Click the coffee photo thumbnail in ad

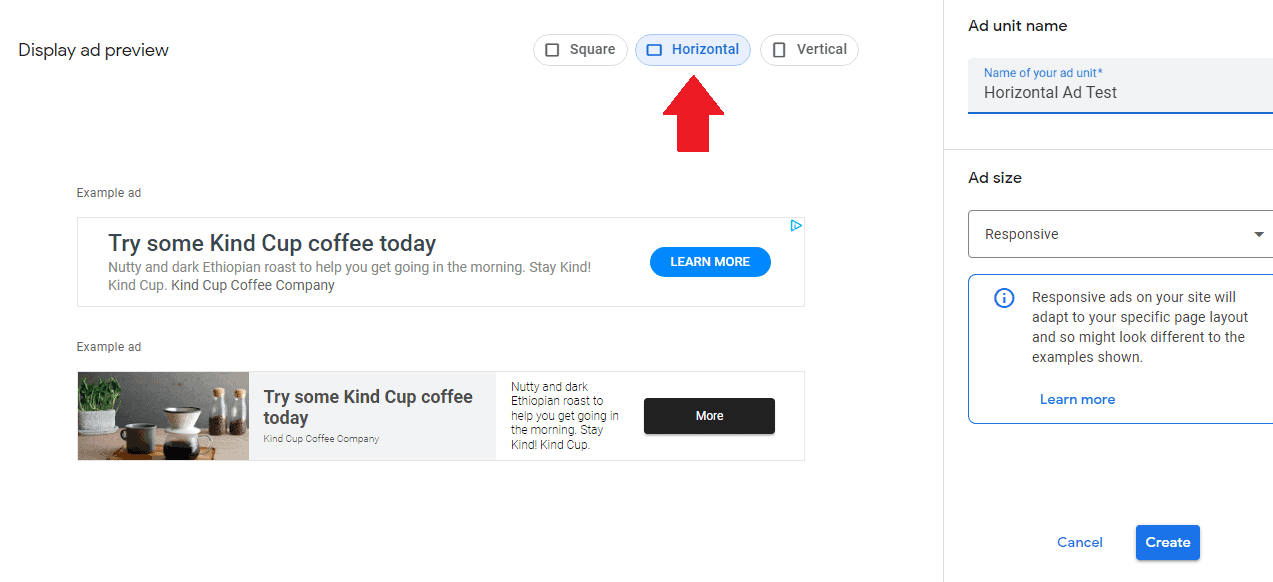point(163,416)
